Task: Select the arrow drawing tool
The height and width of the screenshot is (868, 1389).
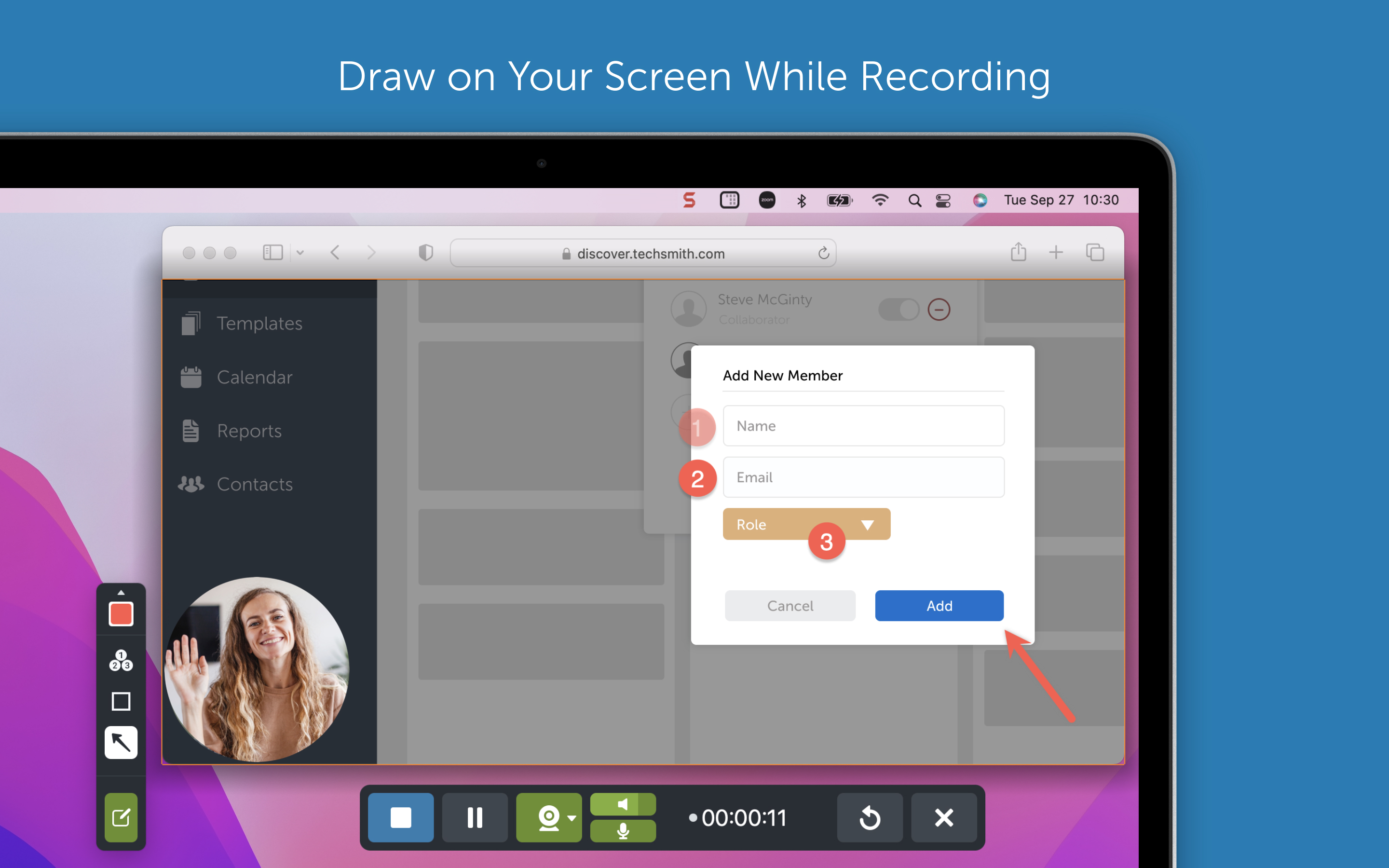Action: click(x=120, y=742)
